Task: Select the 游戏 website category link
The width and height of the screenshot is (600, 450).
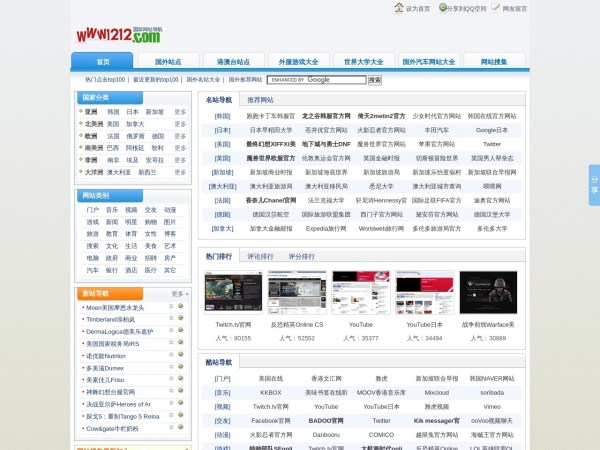Action: point(92,222)
